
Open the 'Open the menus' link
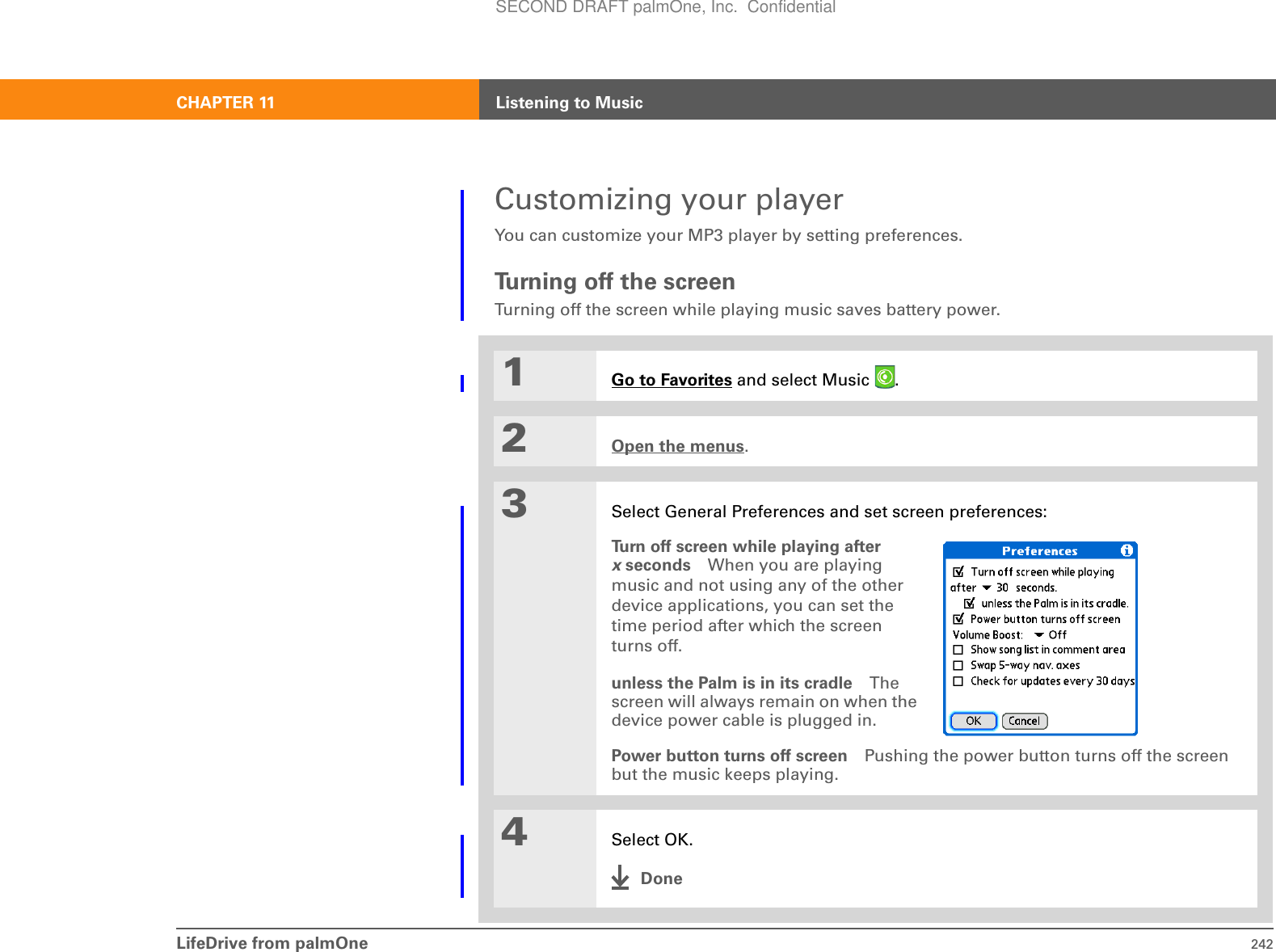(x=678, y=446)
